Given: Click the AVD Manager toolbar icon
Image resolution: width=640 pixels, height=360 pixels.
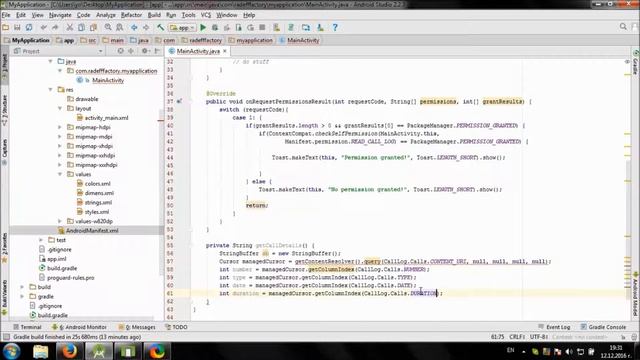Looking at the screenshot, I should point(277,27).
